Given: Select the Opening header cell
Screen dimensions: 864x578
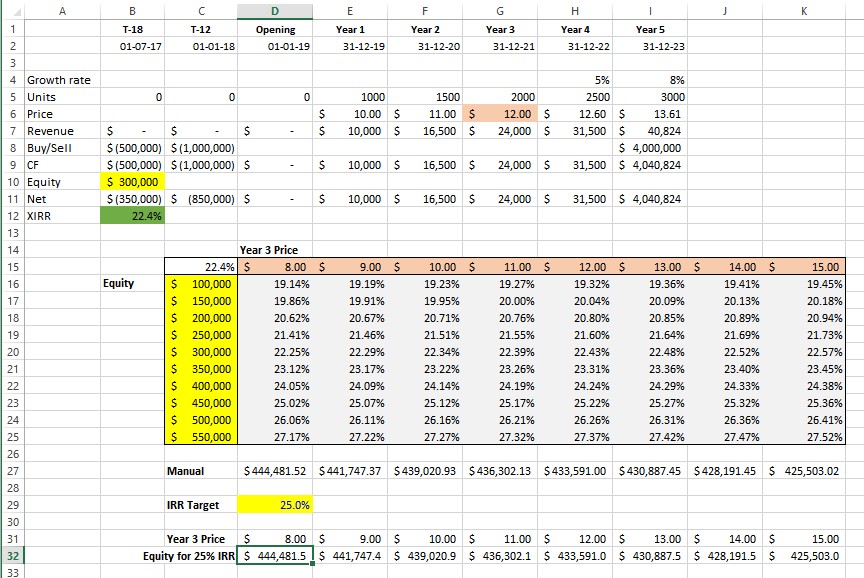Looking at the screenshot, I should tap(276, 29).
